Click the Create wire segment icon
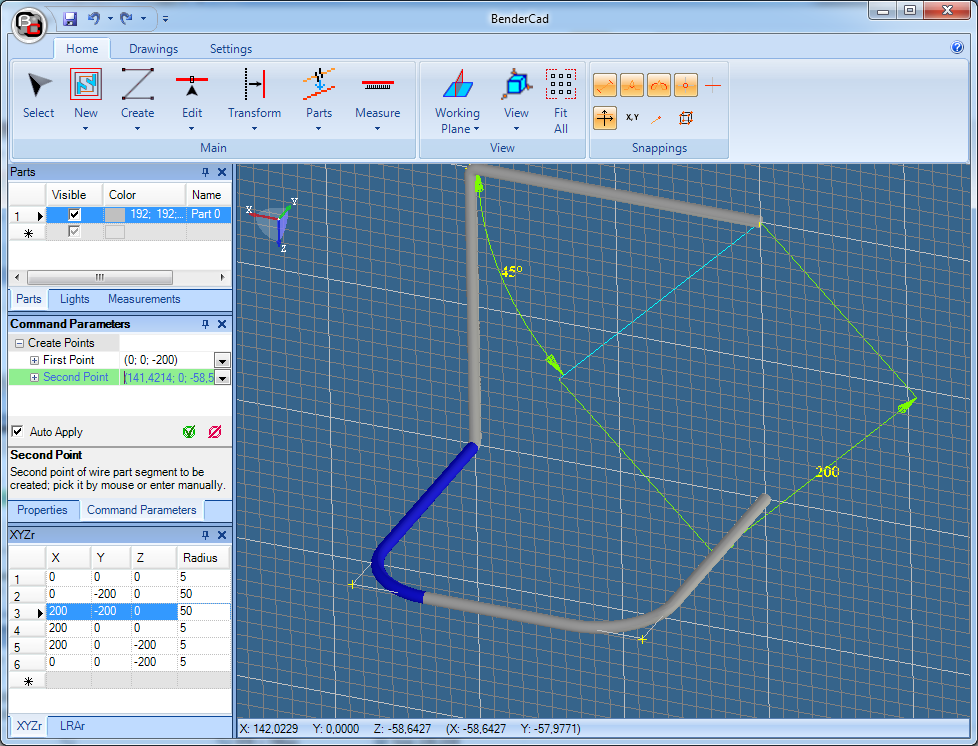Image resolution: width=978 pixels, height=746 pixels. tap(137, 84)
